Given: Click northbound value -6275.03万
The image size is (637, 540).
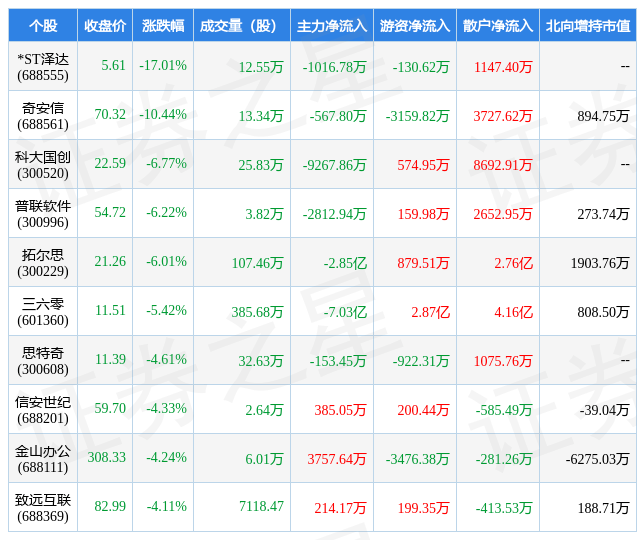Looking at the screenshot, I should pyautogui.click(x=597, y=459).
